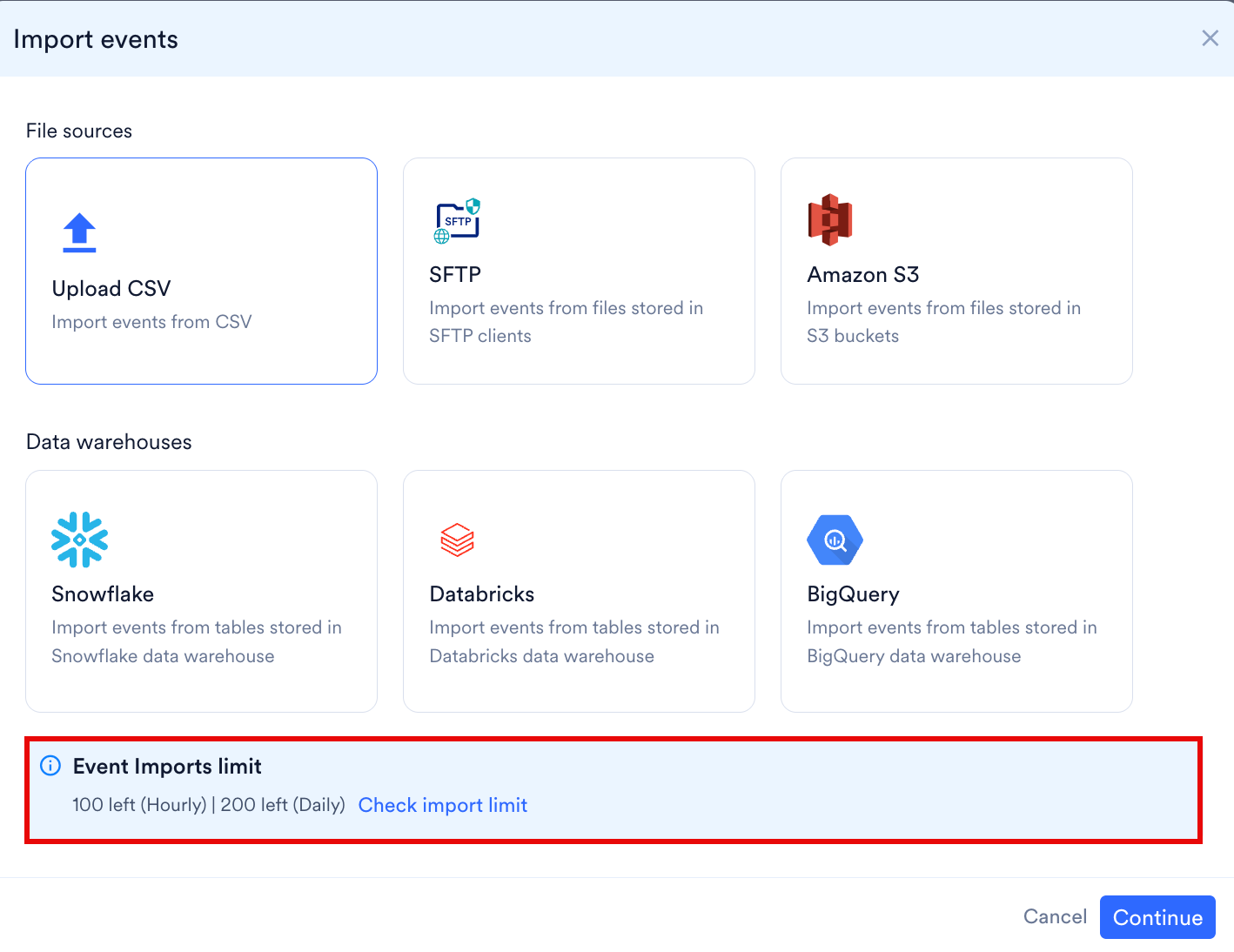
Task: Click 'Snowflake data warehouse' description text
Action: click(x=163, y=656)
